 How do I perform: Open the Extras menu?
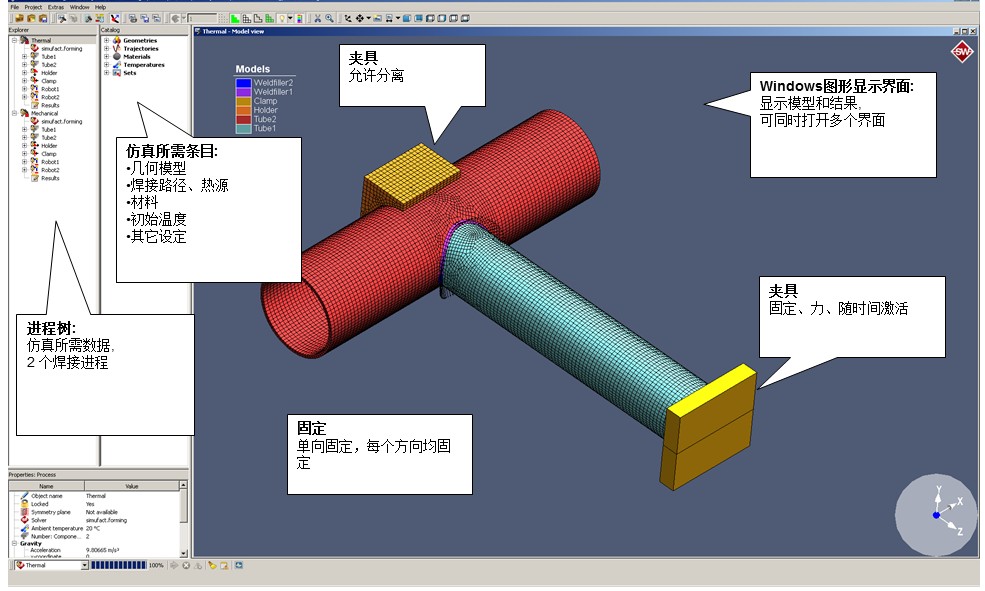pyautogui.click(x=55, y=7)
